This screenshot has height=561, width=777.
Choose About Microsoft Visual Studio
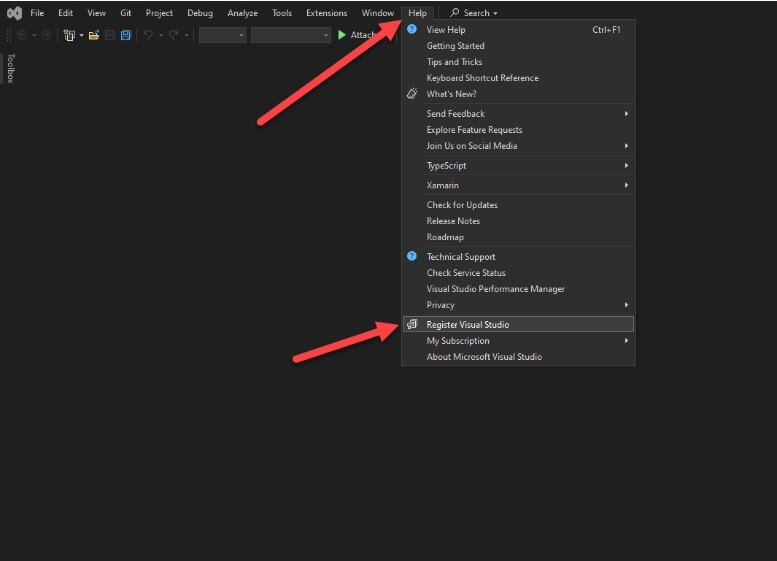pyautogui.click(x=484, y=357)
